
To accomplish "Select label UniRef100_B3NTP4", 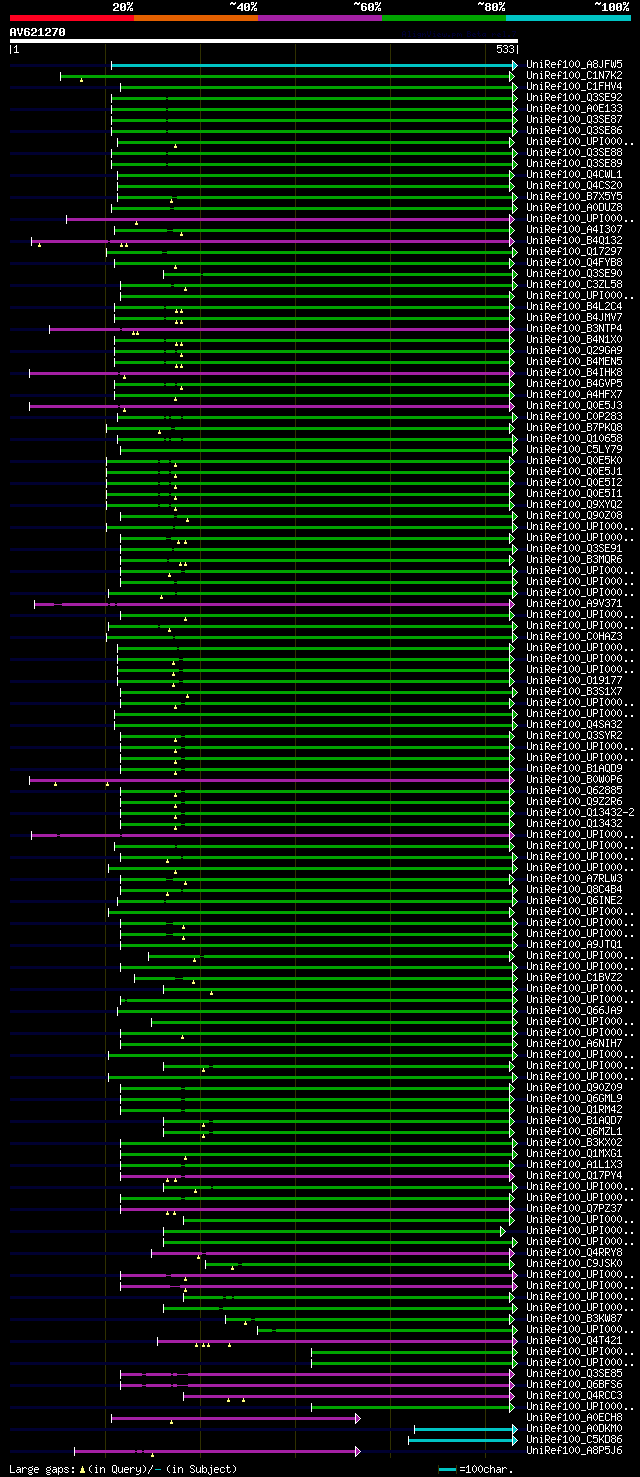I will pos(574,328).
